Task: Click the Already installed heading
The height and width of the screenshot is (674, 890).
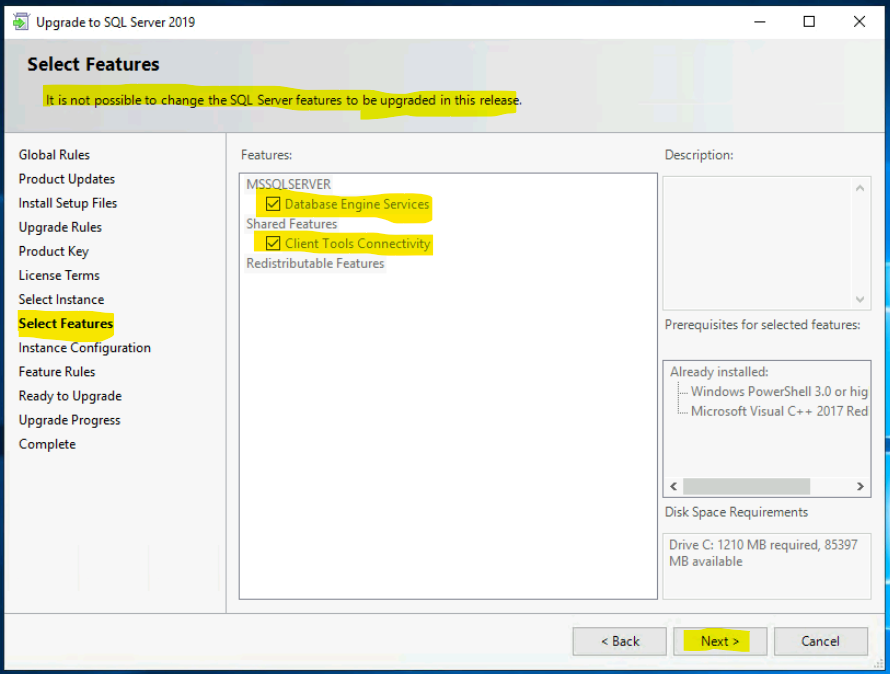Action: (x=719, y=371)
